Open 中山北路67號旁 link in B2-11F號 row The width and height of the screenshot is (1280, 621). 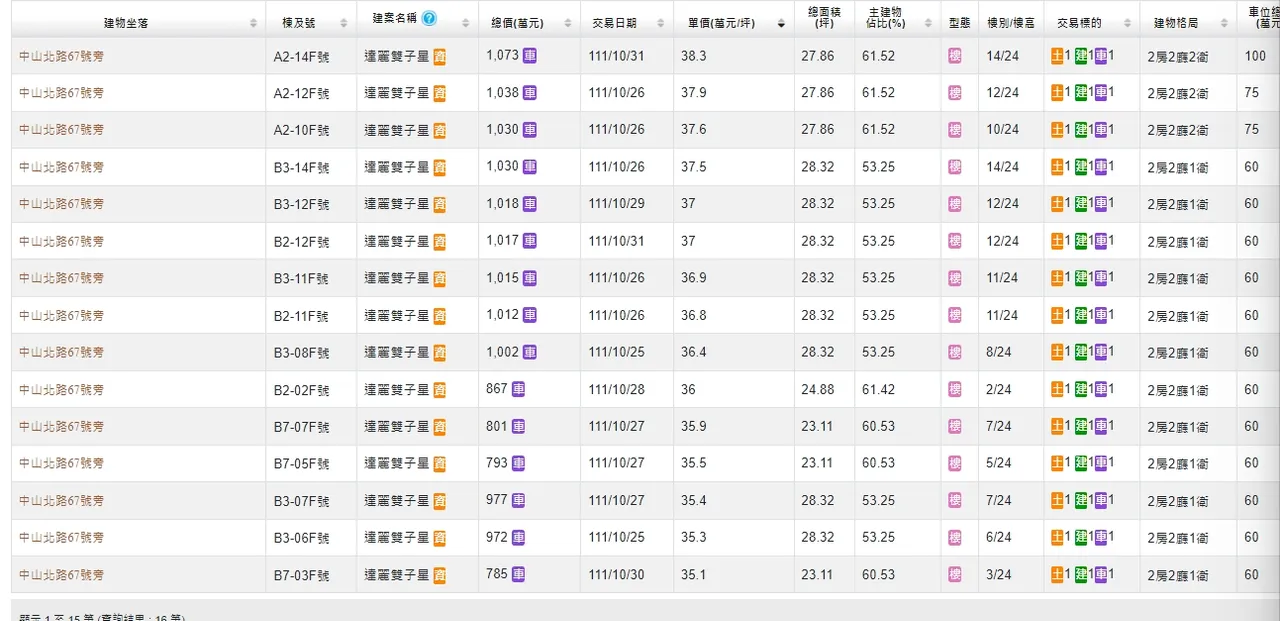61,315
